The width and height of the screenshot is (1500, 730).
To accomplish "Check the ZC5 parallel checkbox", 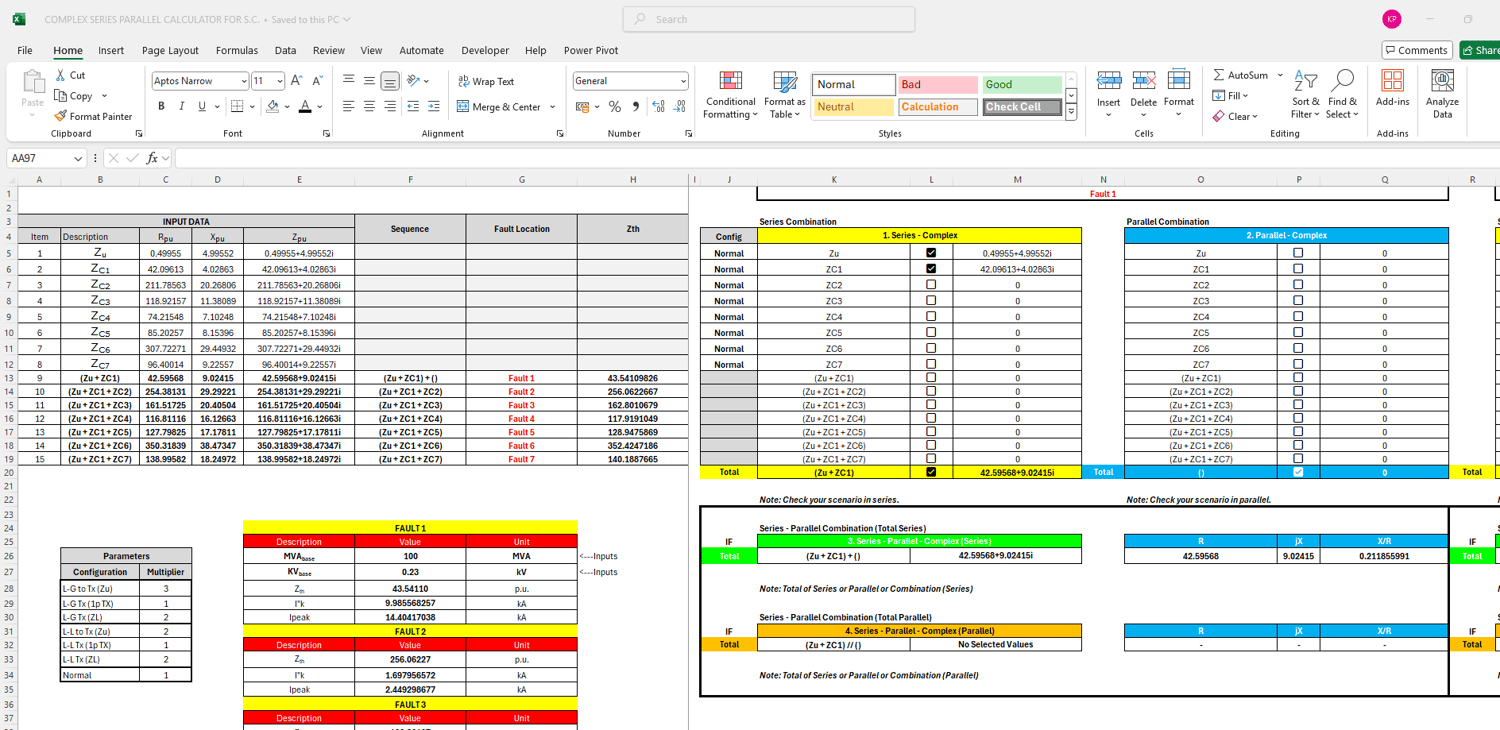I will 1298,332.
